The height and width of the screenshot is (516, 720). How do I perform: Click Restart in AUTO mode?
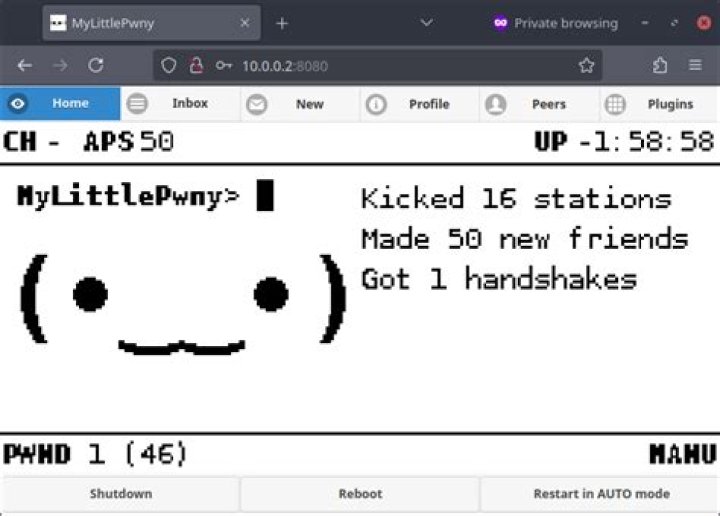pos(600,493)
